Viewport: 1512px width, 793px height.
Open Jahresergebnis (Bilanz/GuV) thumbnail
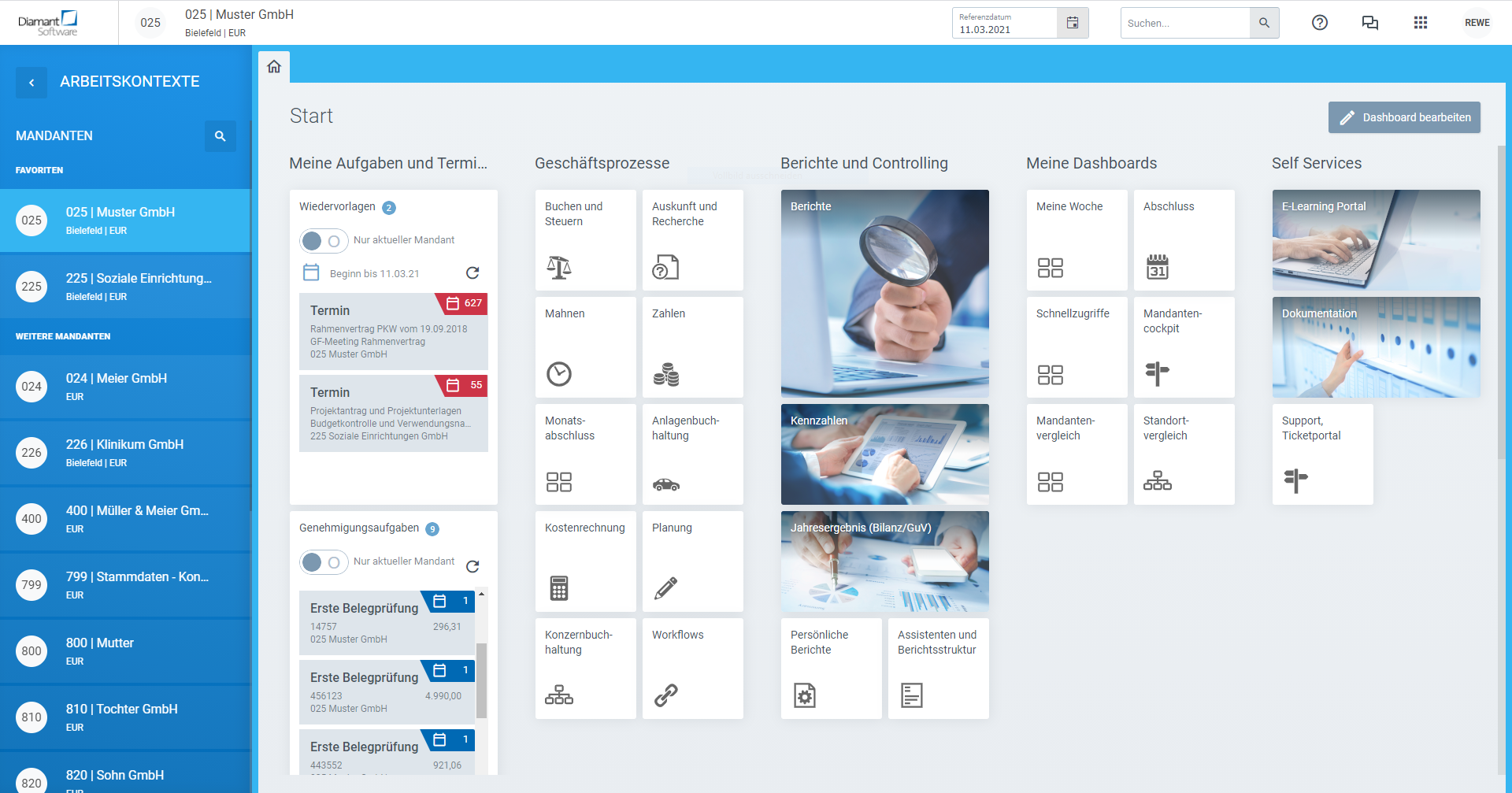click(885, 561)
